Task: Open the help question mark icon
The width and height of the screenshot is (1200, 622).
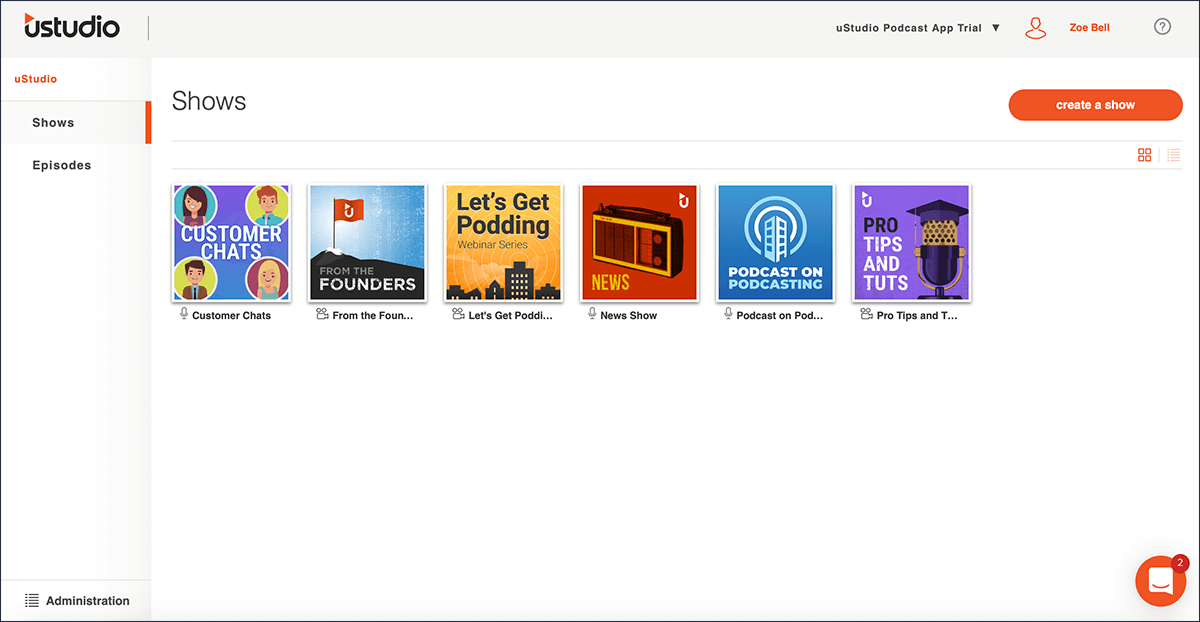Action: coord(1162,27)
